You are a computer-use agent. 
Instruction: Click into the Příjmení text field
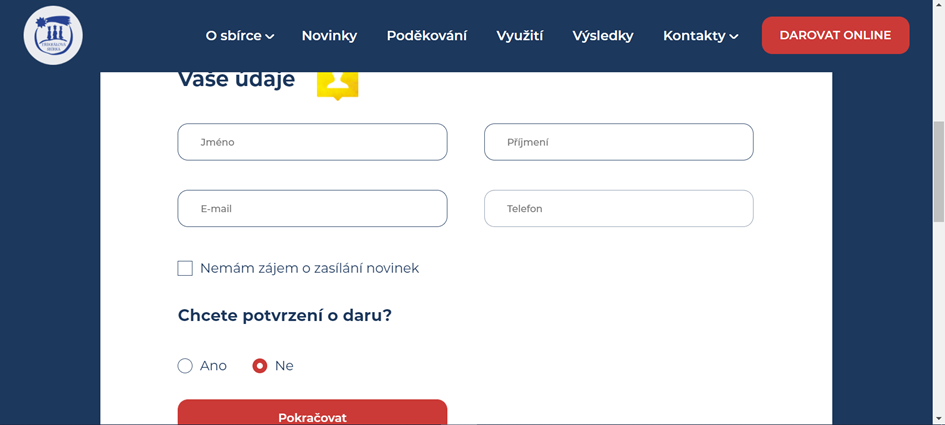click(618, 142)
